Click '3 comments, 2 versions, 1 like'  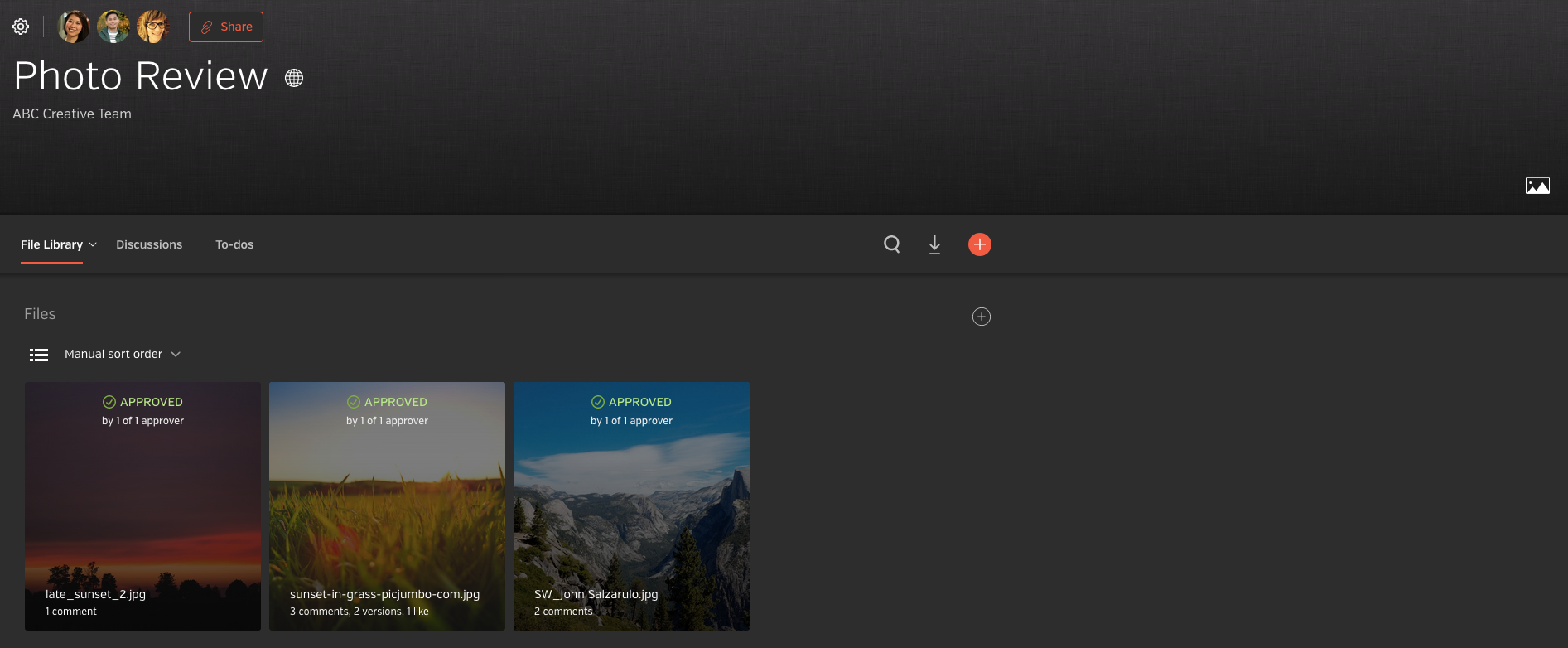pos(359,612)
